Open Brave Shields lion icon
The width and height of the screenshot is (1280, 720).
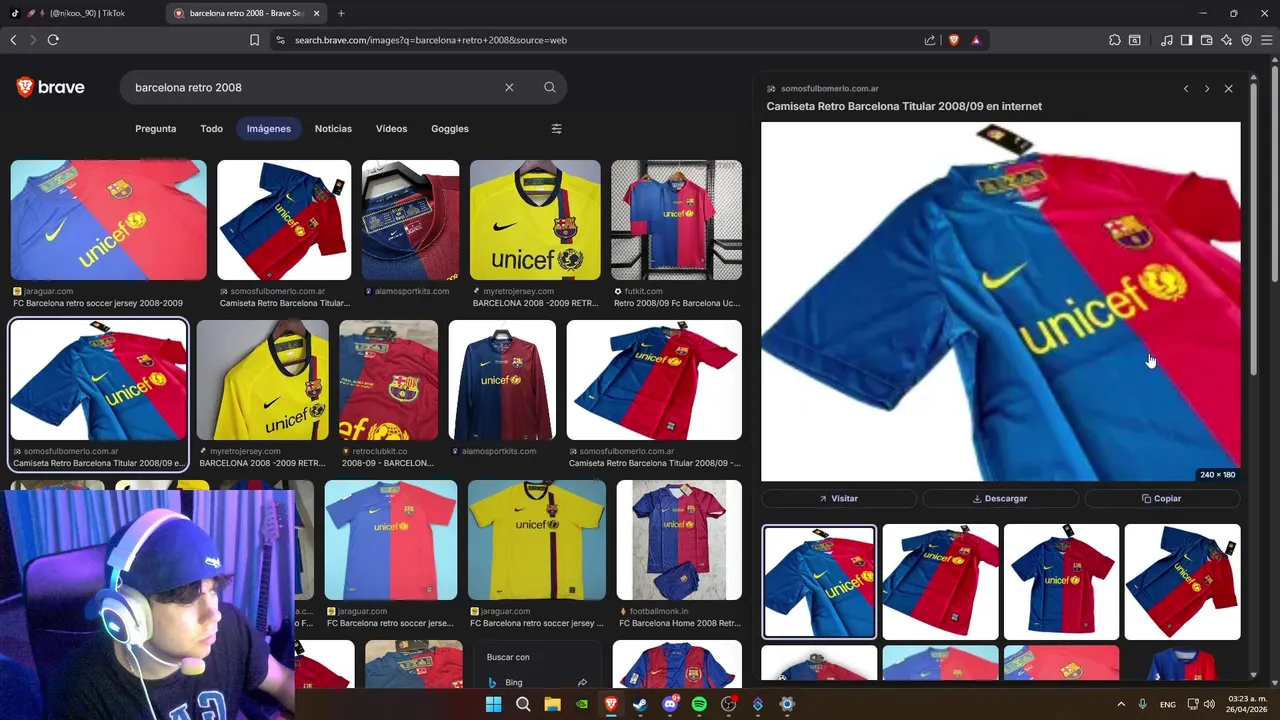[x=953, y=40]
